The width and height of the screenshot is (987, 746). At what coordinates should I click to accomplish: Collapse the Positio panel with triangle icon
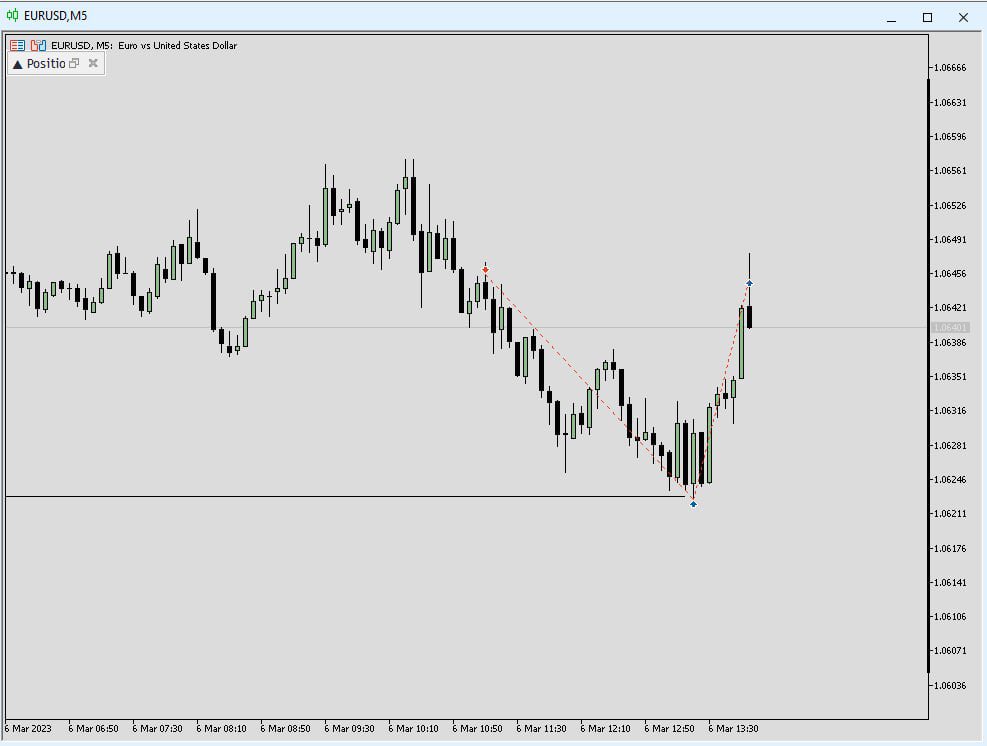tap(18, 64)
